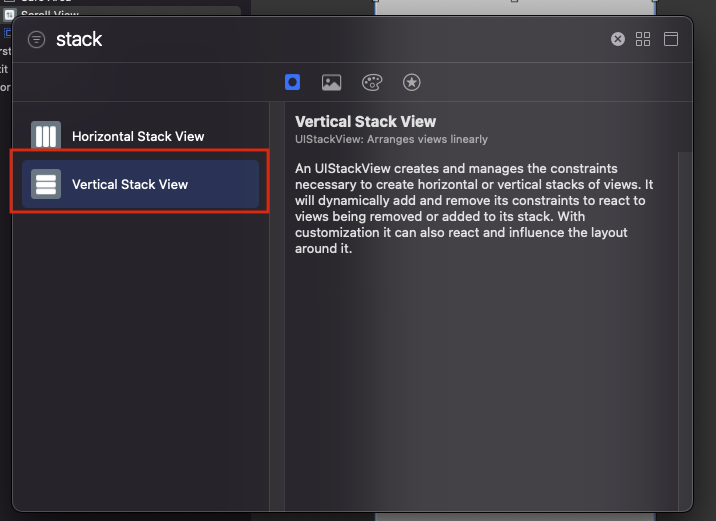Switch library to icon grid view
The height and width of the screenshot is (521, 716).
point(643,39)
